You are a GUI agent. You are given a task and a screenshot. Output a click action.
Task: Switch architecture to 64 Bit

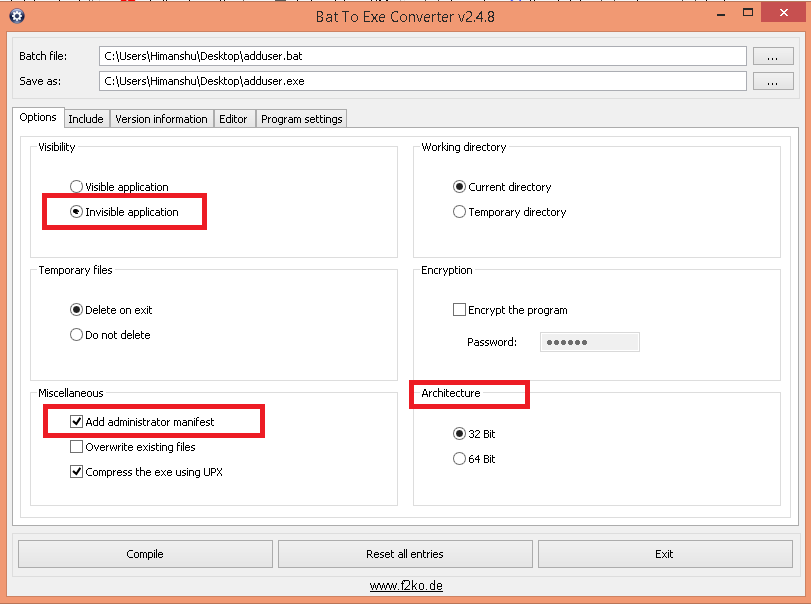click(x=459, y=458)
